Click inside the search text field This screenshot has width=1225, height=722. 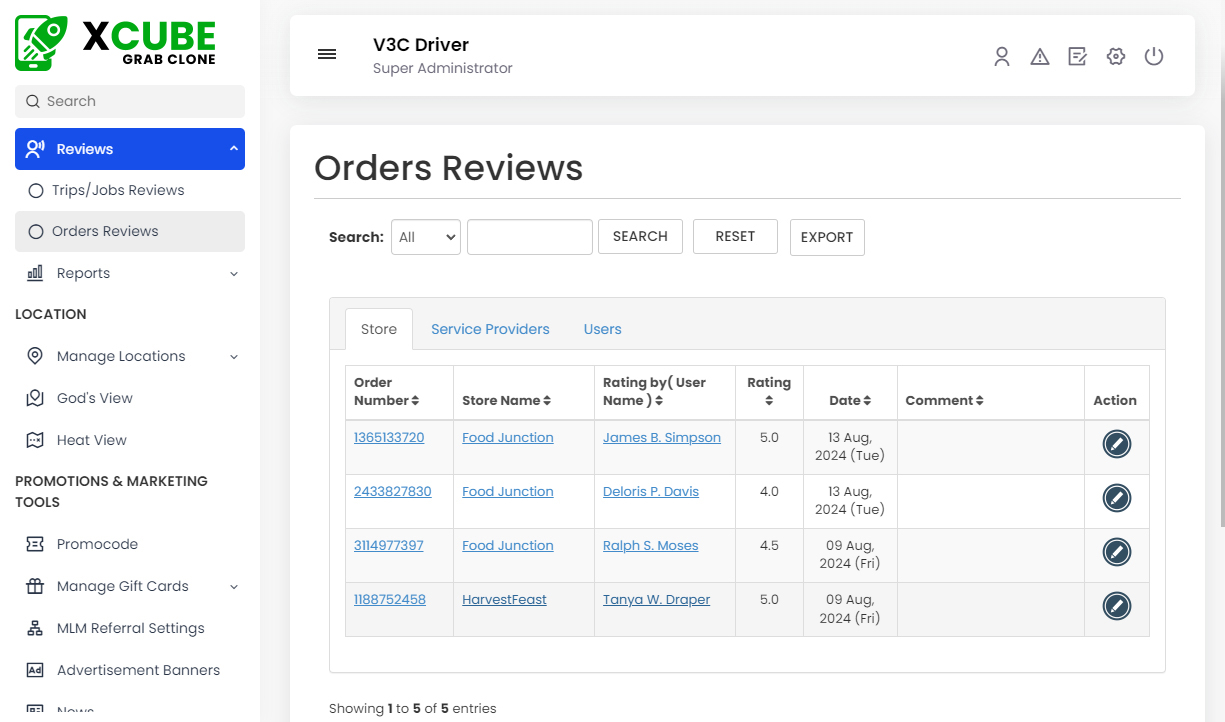pyautogui.click(x=529, y=236)
